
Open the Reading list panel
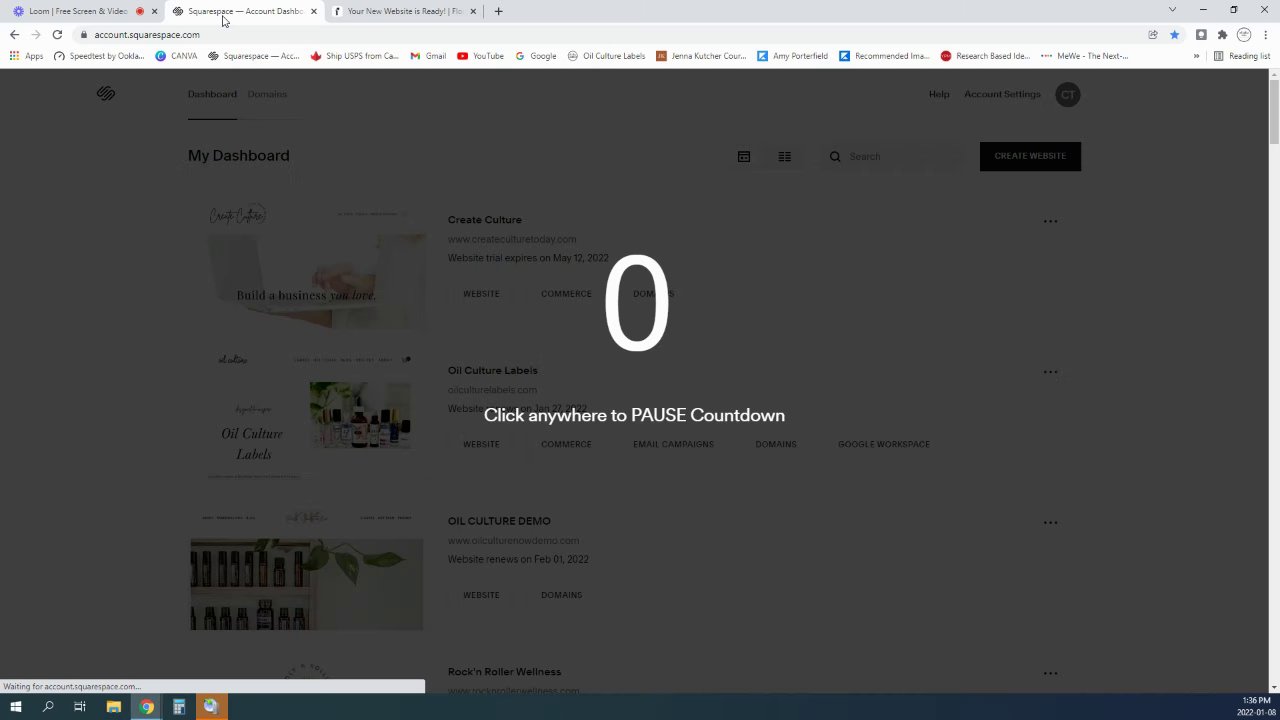point(1242,56)
